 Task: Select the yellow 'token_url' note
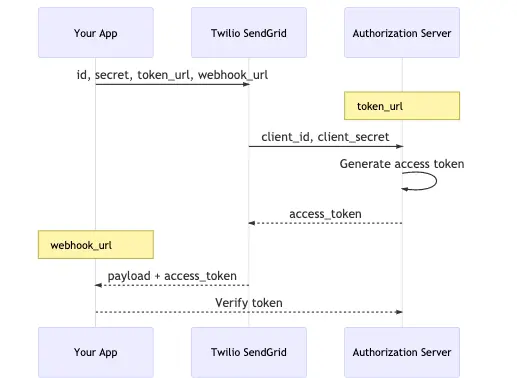click(x=402, y=106)
